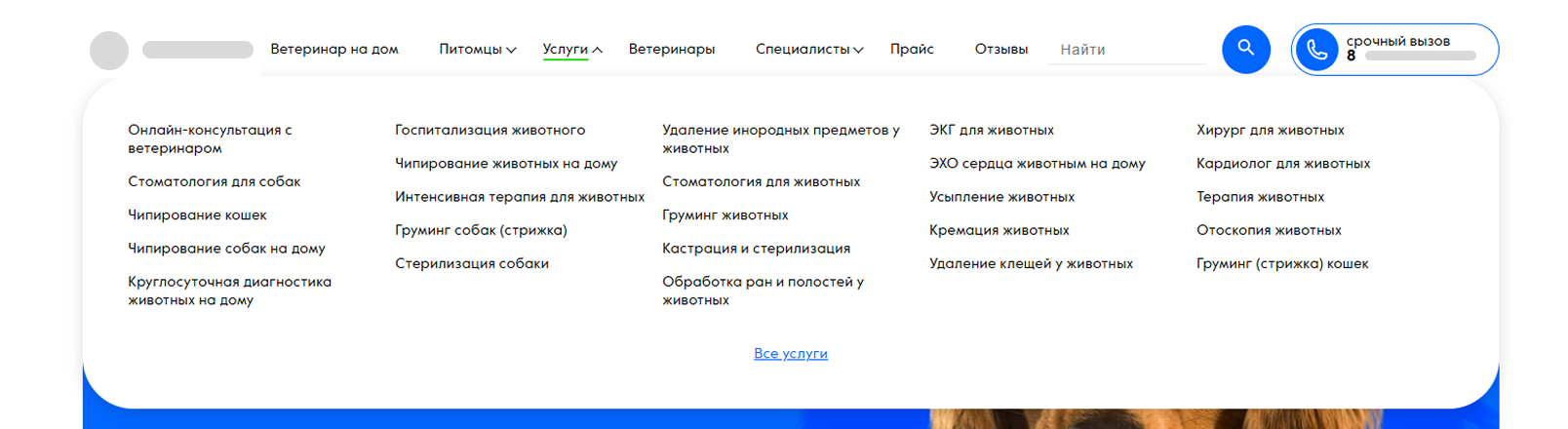
Task: Expand the Питомцы dropdown menu
Action: tap(477, 49)
